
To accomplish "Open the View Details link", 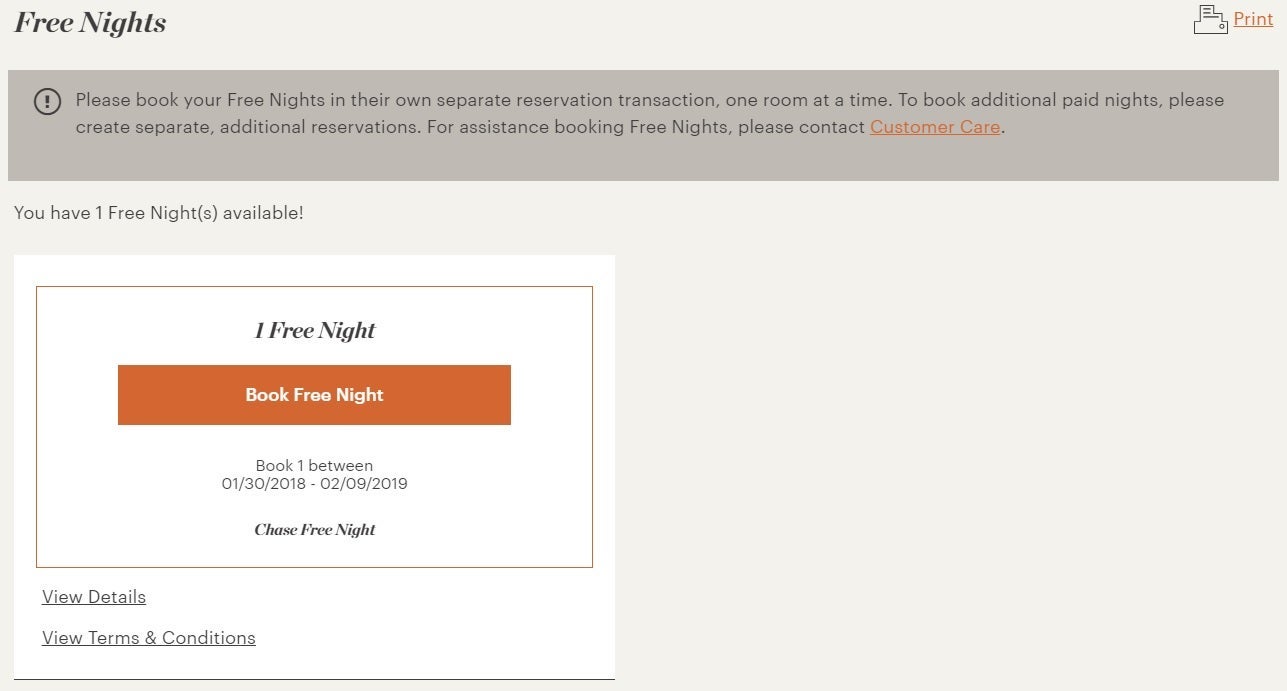I will pos(94,597).
